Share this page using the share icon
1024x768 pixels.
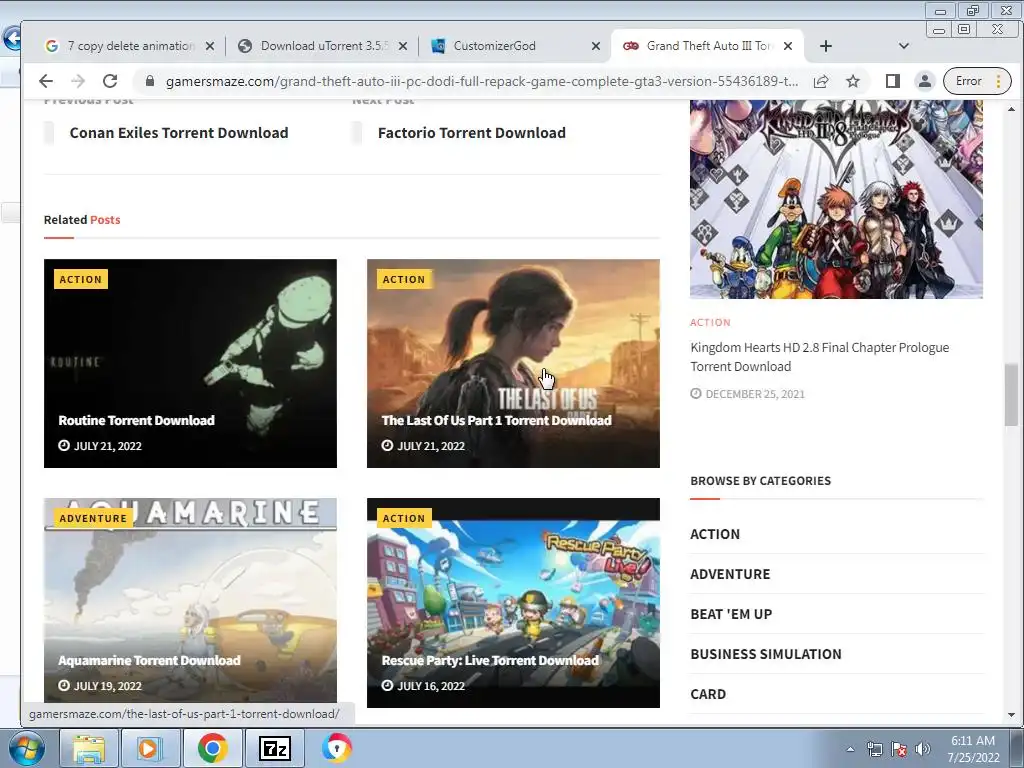821,81
